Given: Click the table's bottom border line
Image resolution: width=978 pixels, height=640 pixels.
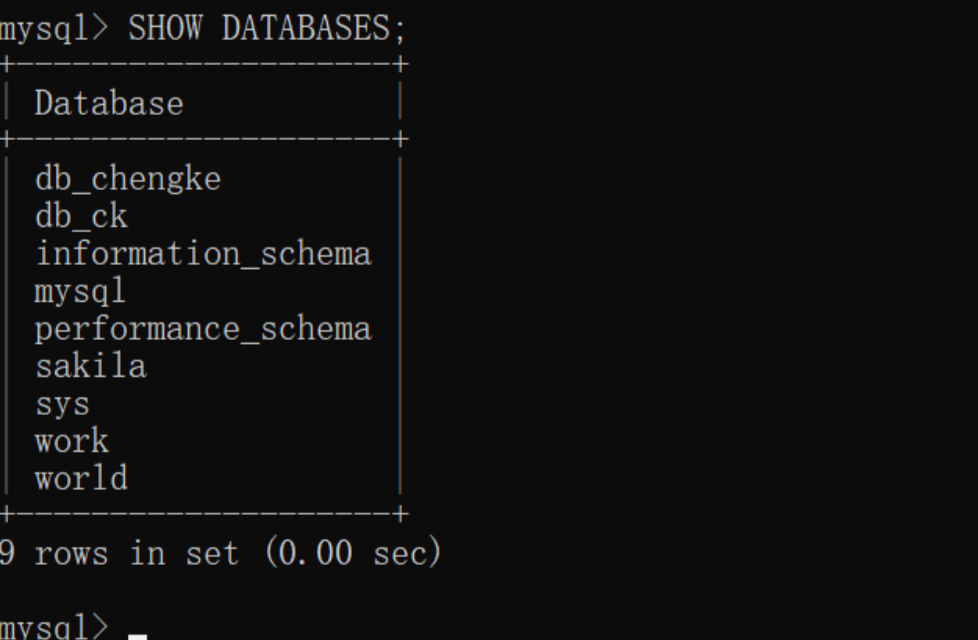Looking at the screenshot, I should (x=200, y=515).
